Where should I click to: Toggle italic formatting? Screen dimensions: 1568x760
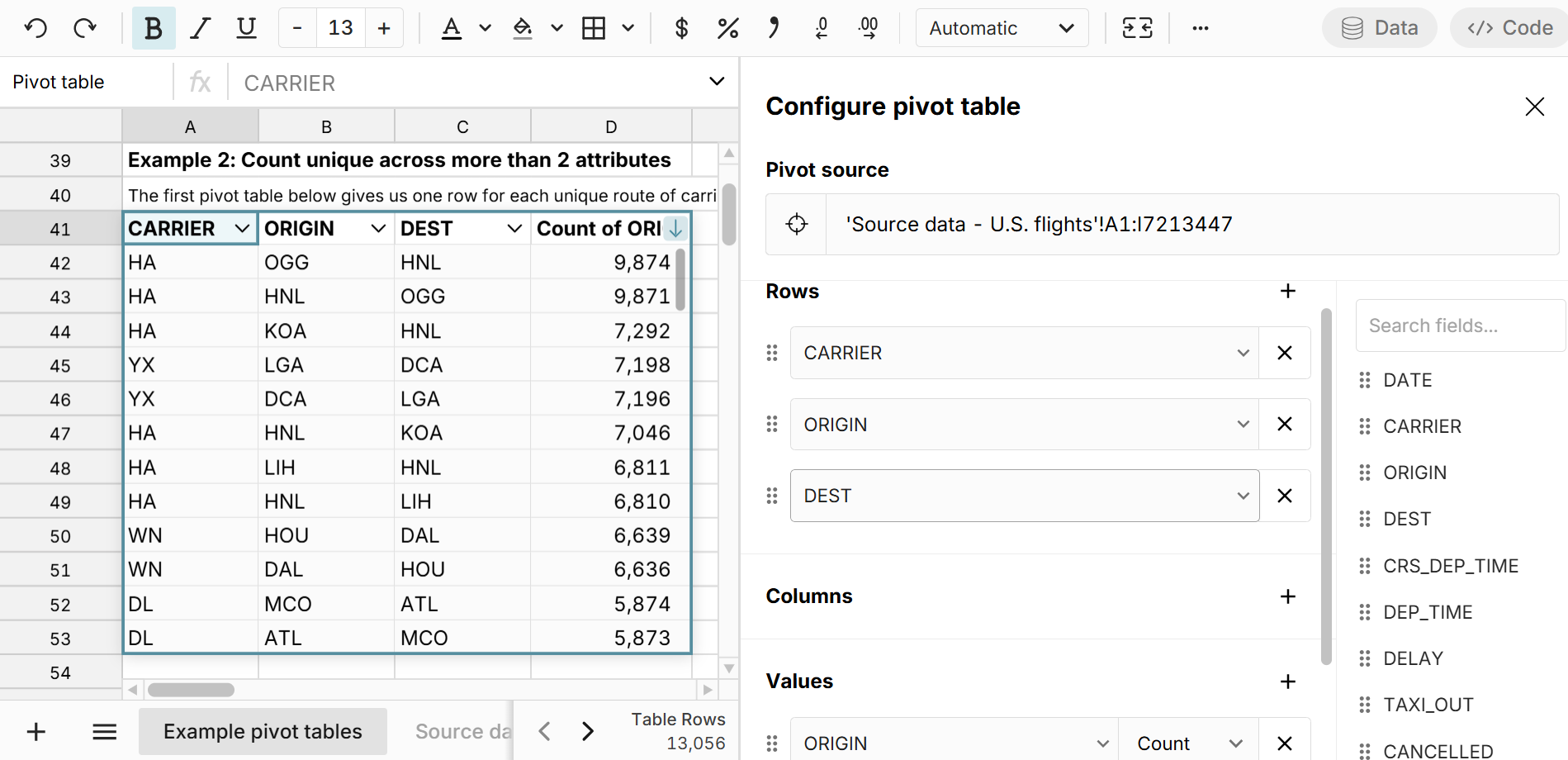[x=200, y=28]
